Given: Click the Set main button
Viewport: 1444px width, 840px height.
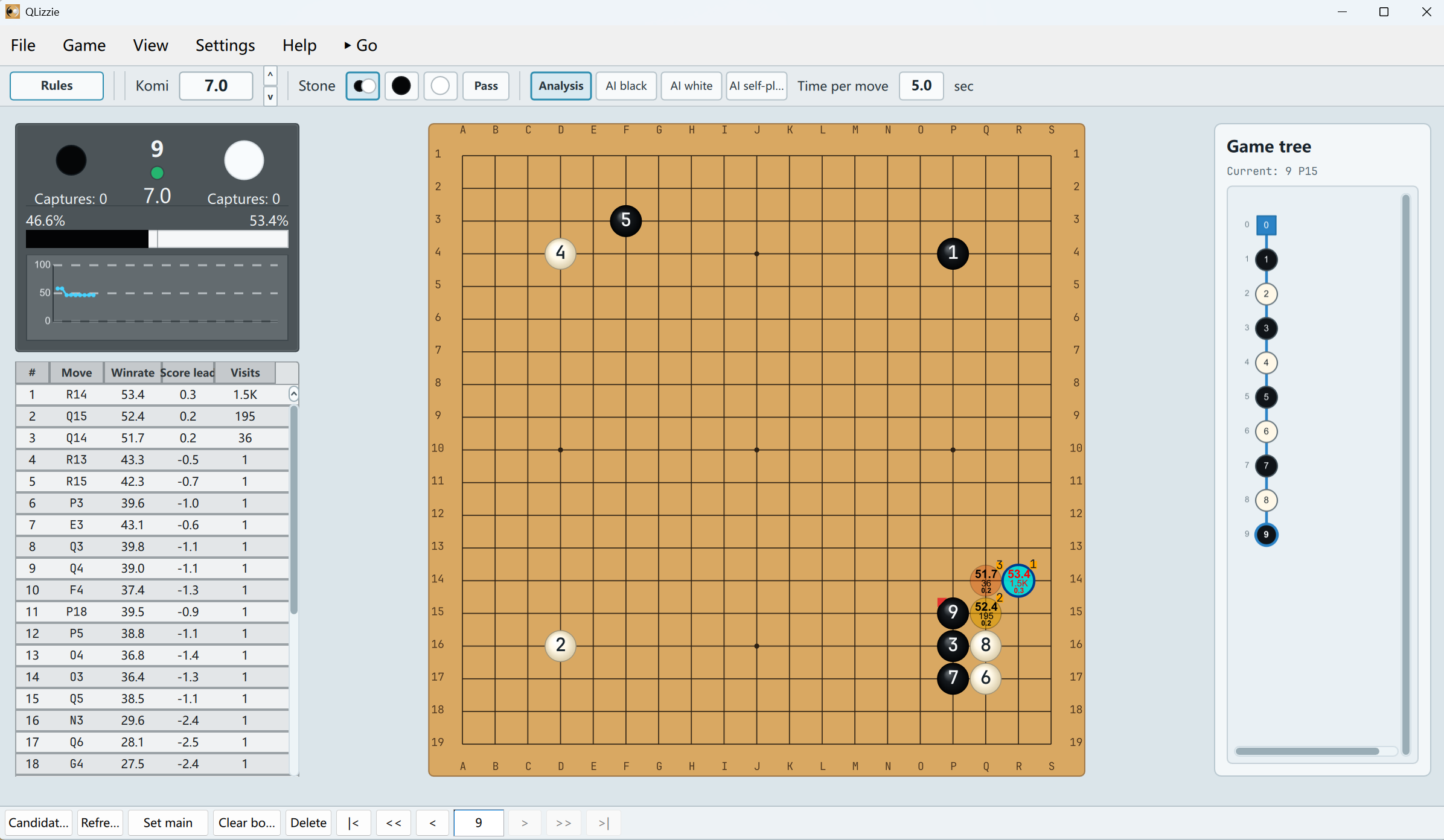Looking at the screenshot, I should [168, 823].
